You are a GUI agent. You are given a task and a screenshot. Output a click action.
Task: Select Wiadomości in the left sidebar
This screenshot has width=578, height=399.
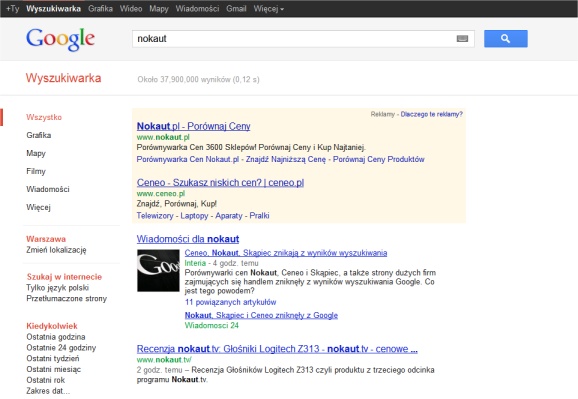click(48, 189)
